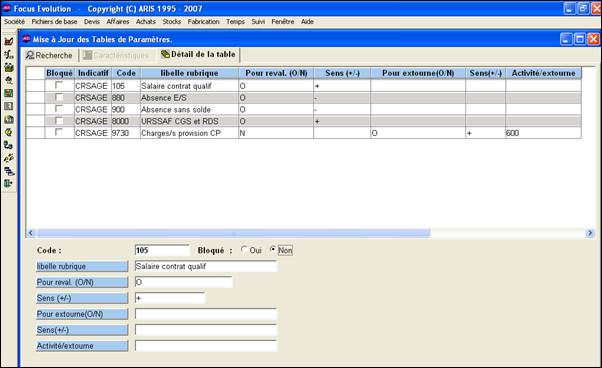
Task: Select the row URSSAF CGS et RDS
Action: coord(303,121)
